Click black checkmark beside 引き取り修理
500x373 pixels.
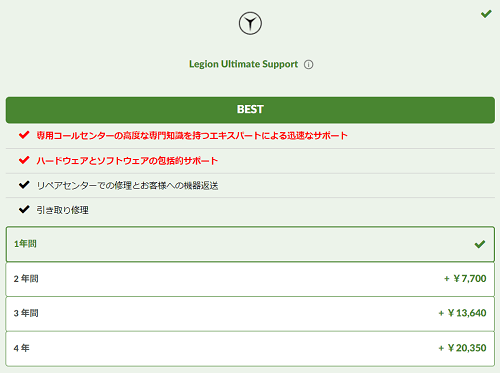click(x=24, y=209)
